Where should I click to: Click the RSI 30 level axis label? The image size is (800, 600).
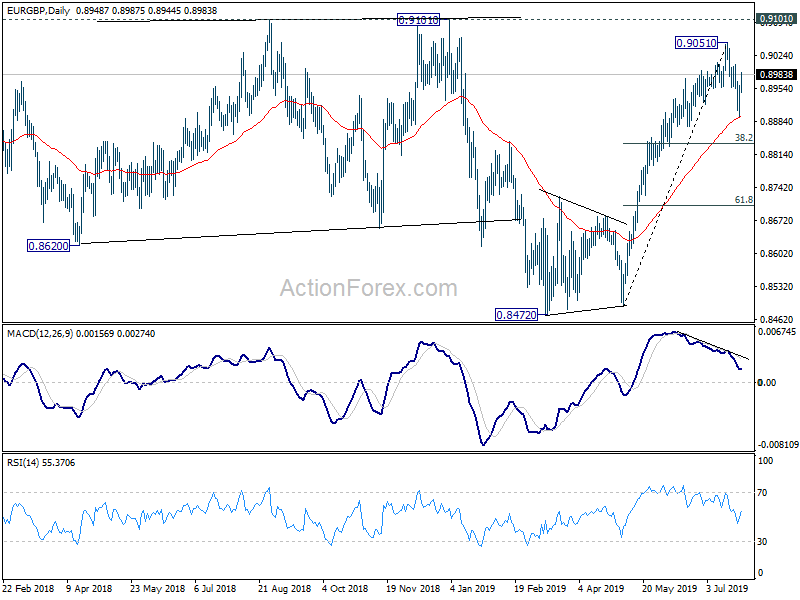pyautogui.click(x=762, y=542)
